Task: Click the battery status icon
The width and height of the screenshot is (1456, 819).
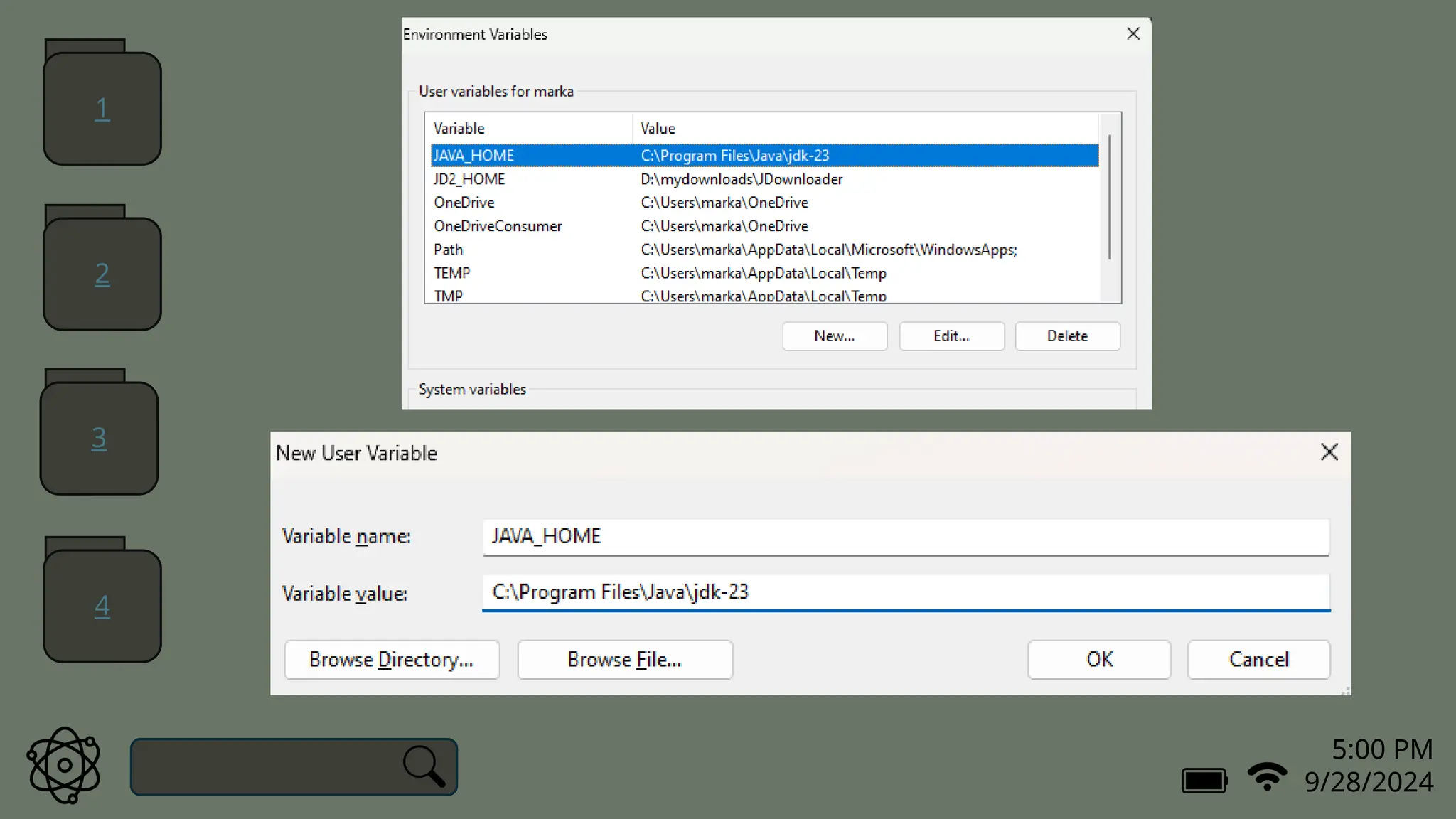Action: point(1204,780)
